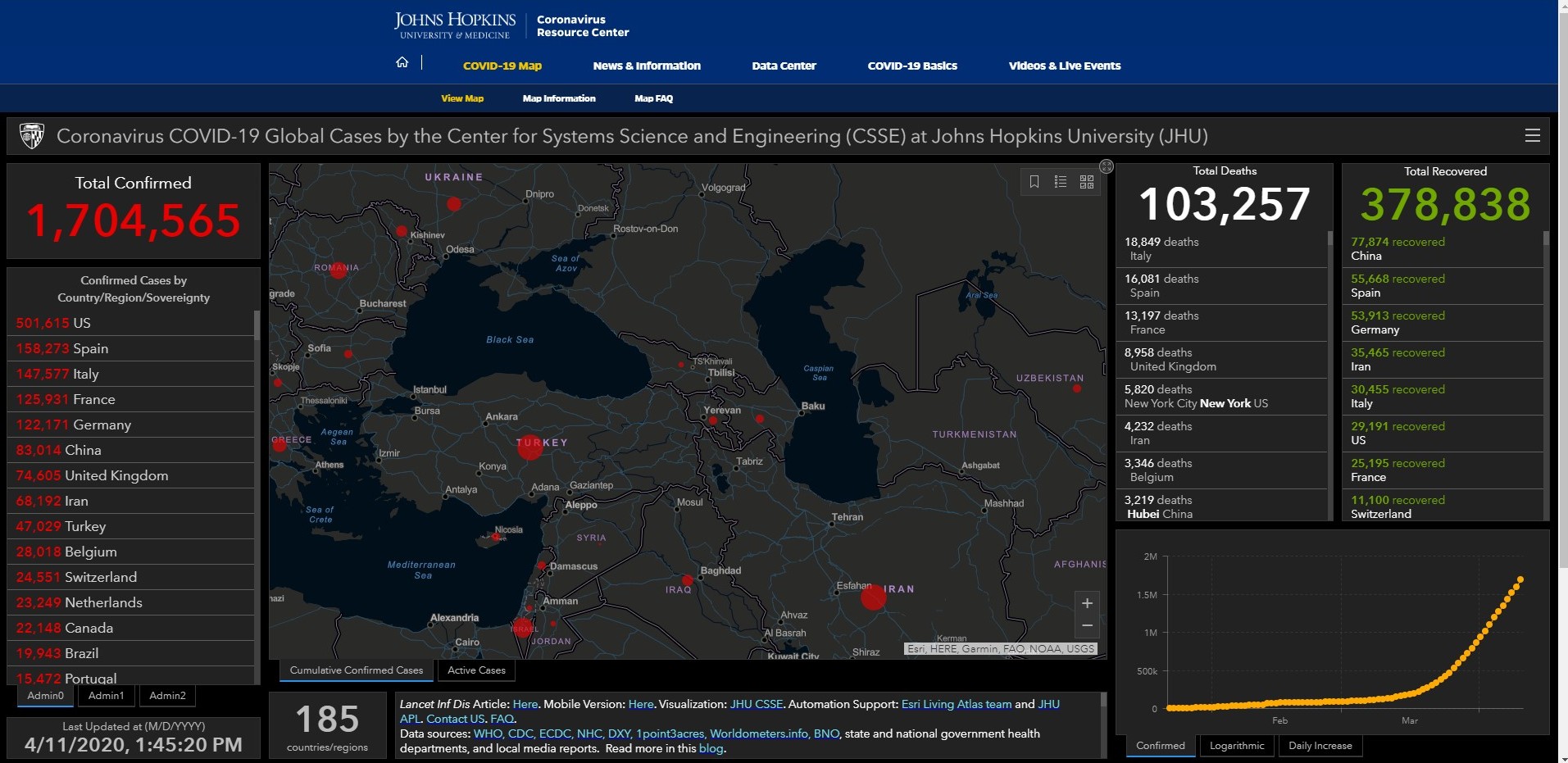Switch chart to Logarithmic tab
Screen dimensions: 1568x763
pyautogui.click(x=1237, y=746)
